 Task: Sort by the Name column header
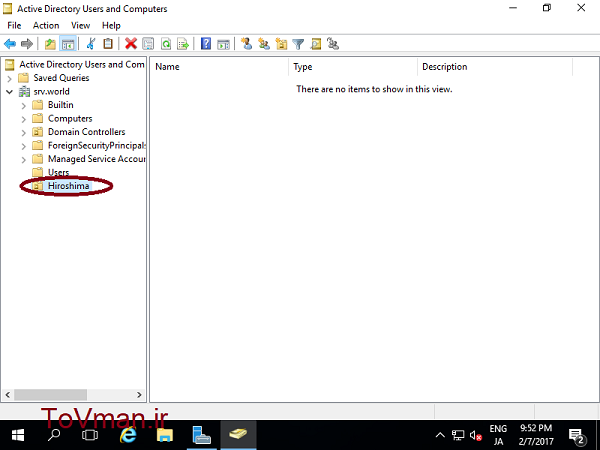pyautogui.click(x=219, y=67)
